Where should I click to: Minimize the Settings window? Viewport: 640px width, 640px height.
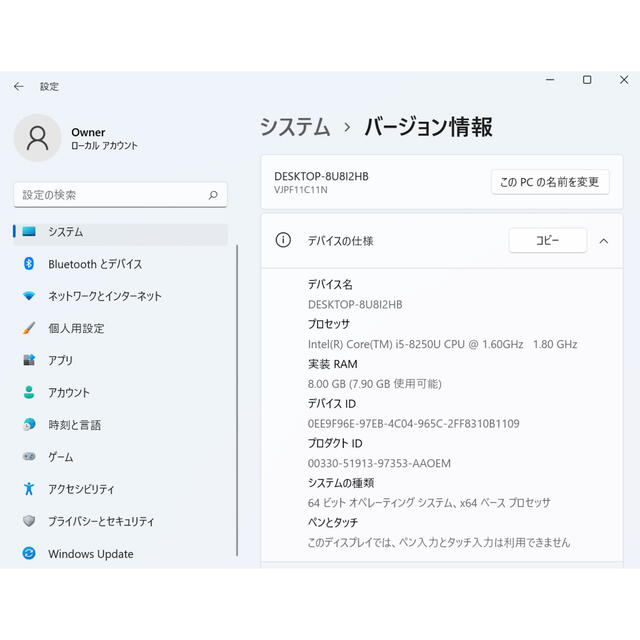point(550,80)
